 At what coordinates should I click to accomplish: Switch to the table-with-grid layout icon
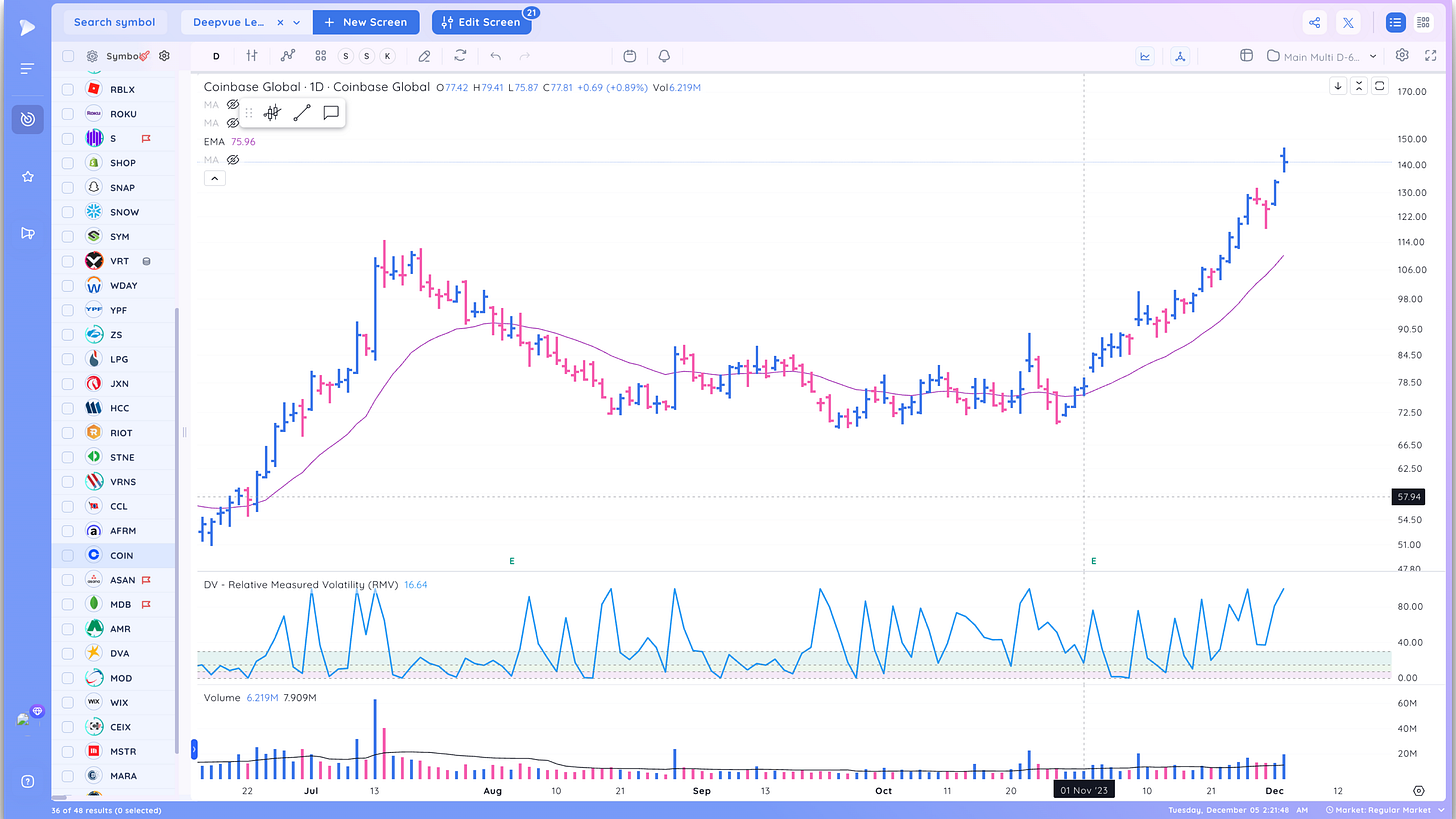click(x=1424, y=22)
